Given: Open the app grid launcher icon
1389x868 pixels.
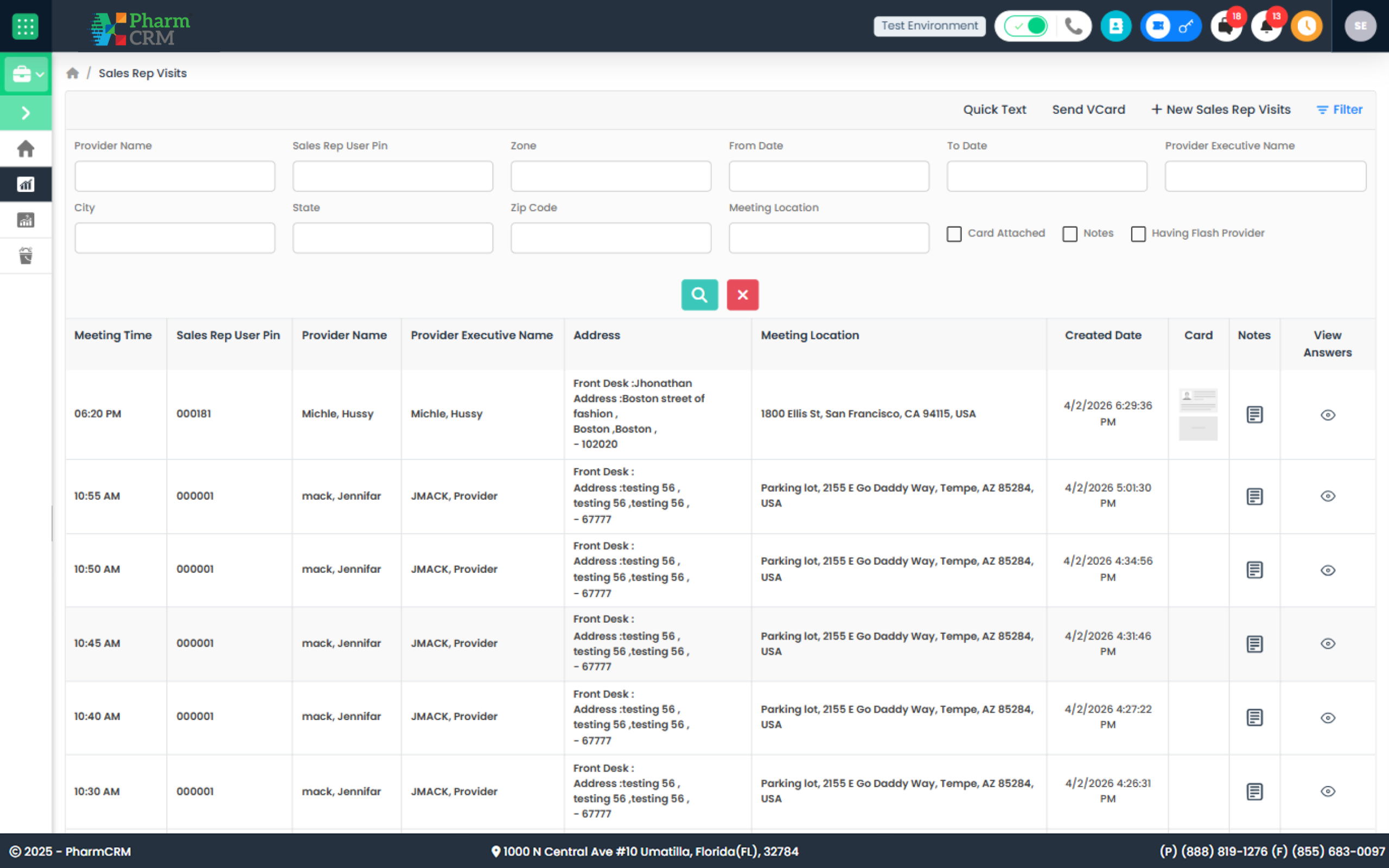Looking at the screenshot, I should tap(26, 26).
